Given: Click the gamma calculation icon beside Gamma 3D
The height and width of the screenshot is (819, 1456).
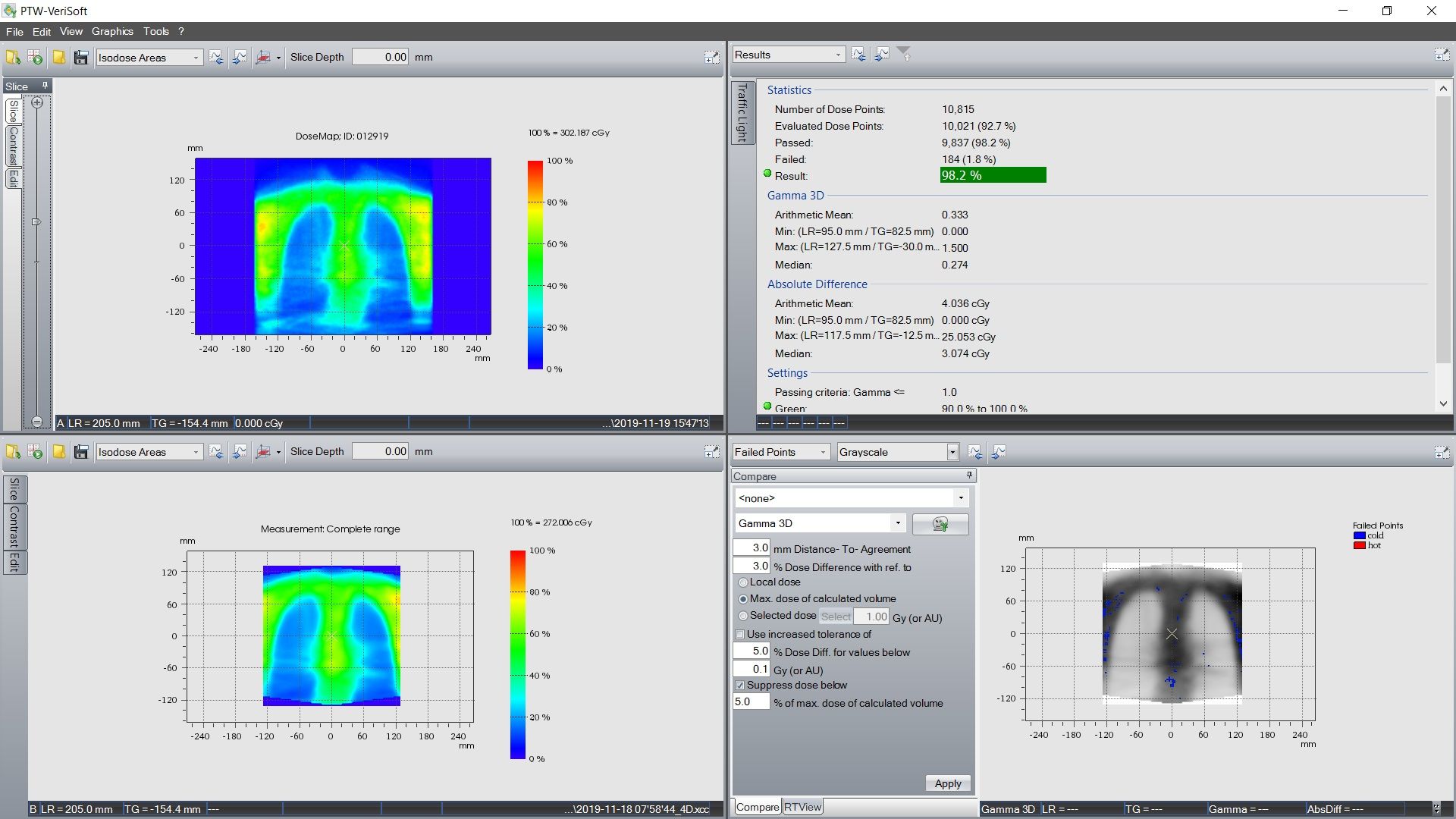Looking at the screenshot, I should point(940,524).
